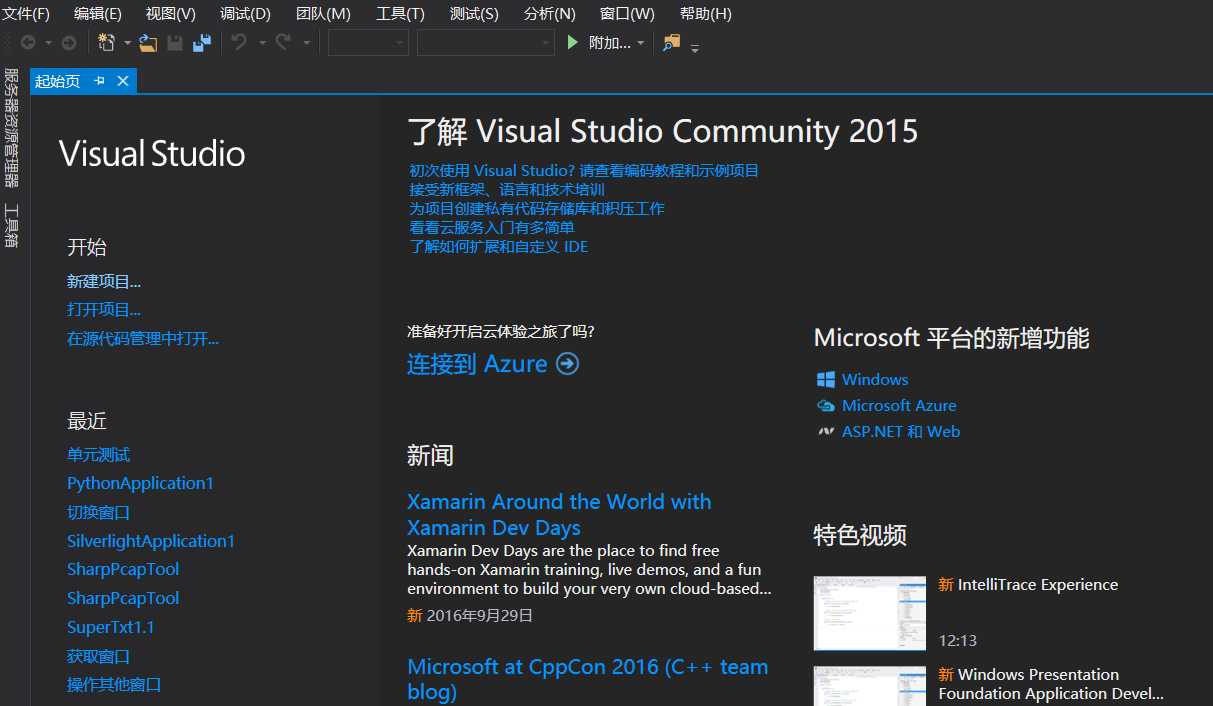
Task: Click 初次使用 Visual Studio? 请查看编码教程和示例项目 link
Action: [x=584, y=171]
